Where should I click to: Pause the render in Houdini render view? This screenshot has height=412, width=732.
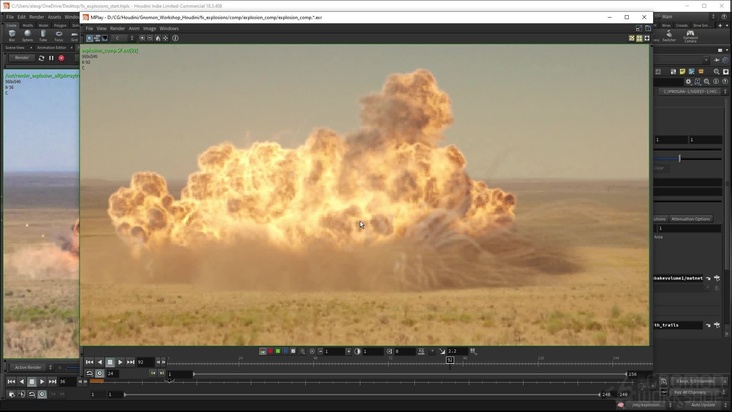51,58
